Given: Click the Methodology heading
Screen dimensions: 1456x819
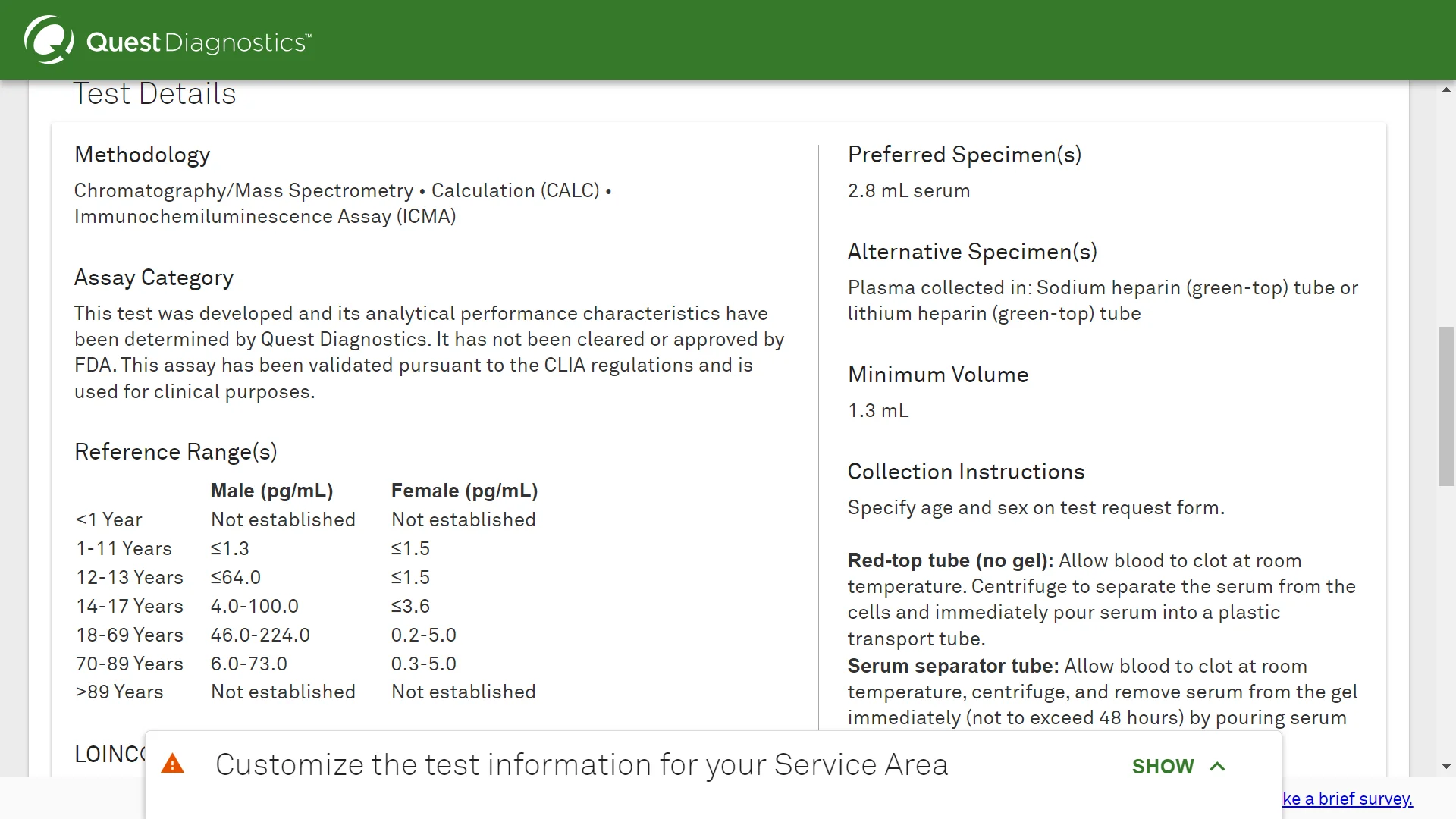Looking at the screenshot, I should (142, 155).
